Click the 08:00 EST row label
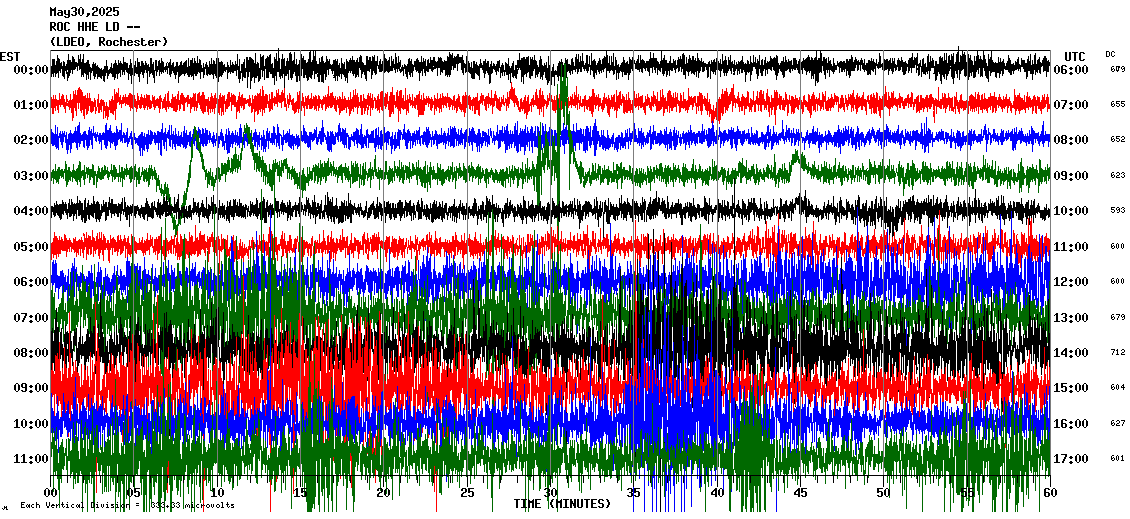 [32, 353]
